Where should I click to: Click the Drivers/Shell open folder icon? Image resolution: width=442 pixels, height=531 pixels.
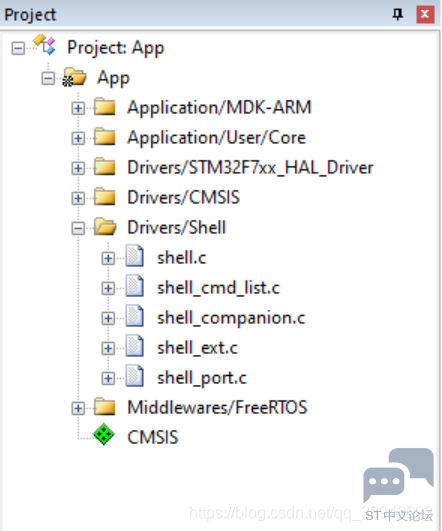pos(105,226)
